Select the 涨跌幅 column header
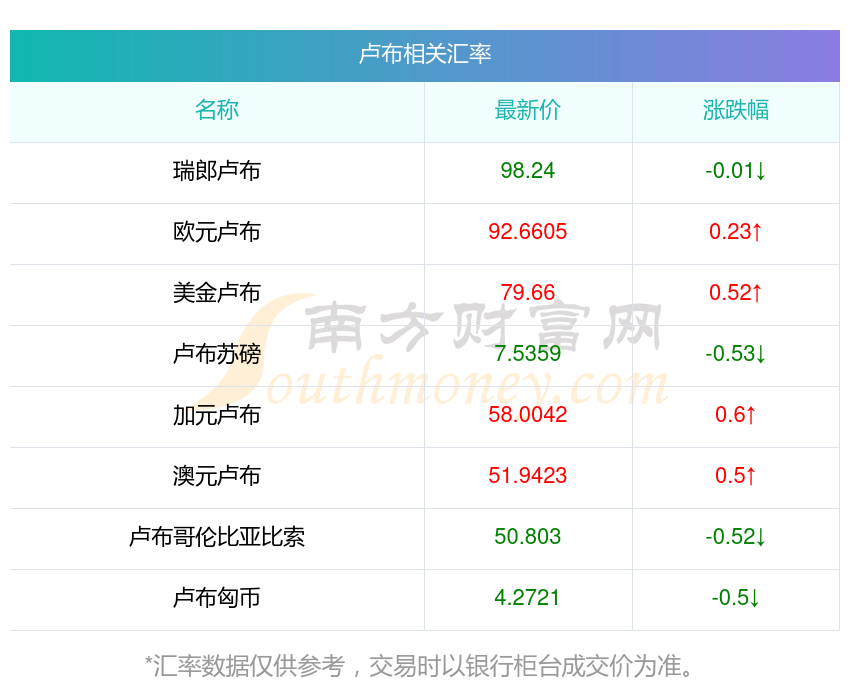The width and height of the screenshot is (850, 698). click(x=736, y=110)
